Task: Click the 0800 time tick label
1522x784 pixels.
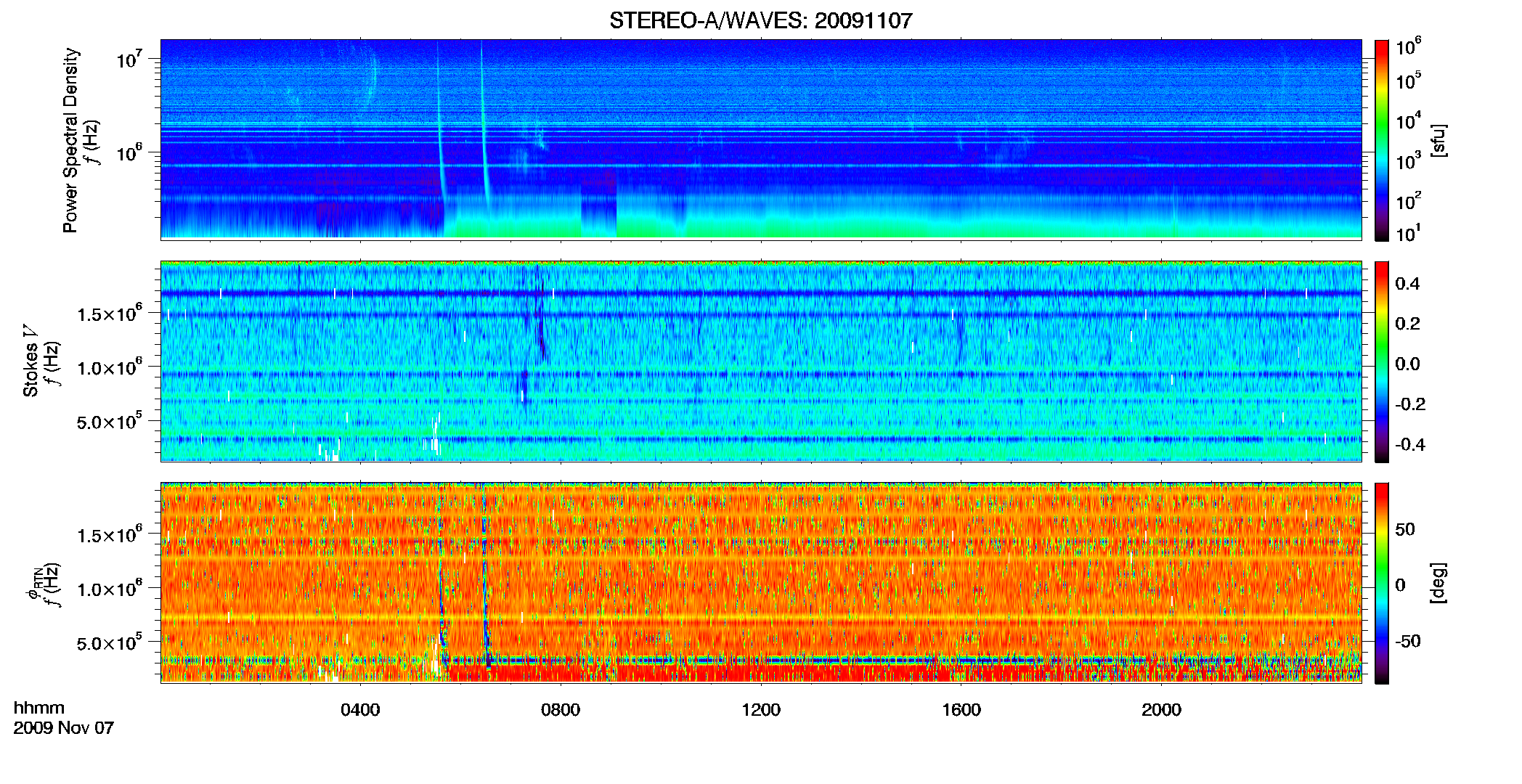Action: pyautogui.click(x=561, y=710)
